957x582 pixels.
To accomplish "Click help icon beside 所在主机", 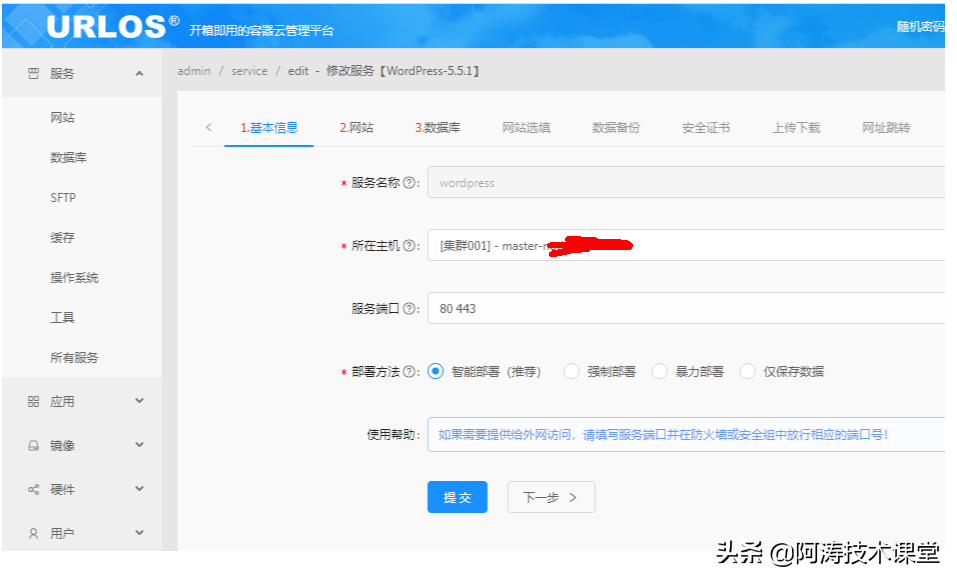I will [410, 245].
